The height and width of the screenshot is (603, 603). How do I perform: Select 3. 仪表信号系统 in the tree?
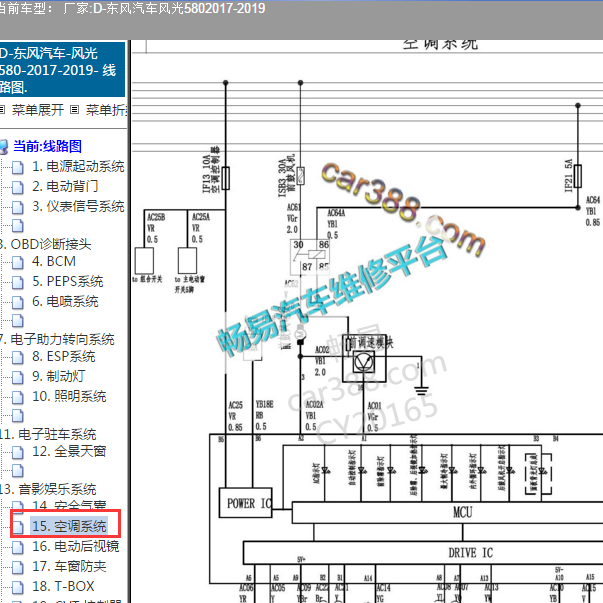[x=78, y=207]
